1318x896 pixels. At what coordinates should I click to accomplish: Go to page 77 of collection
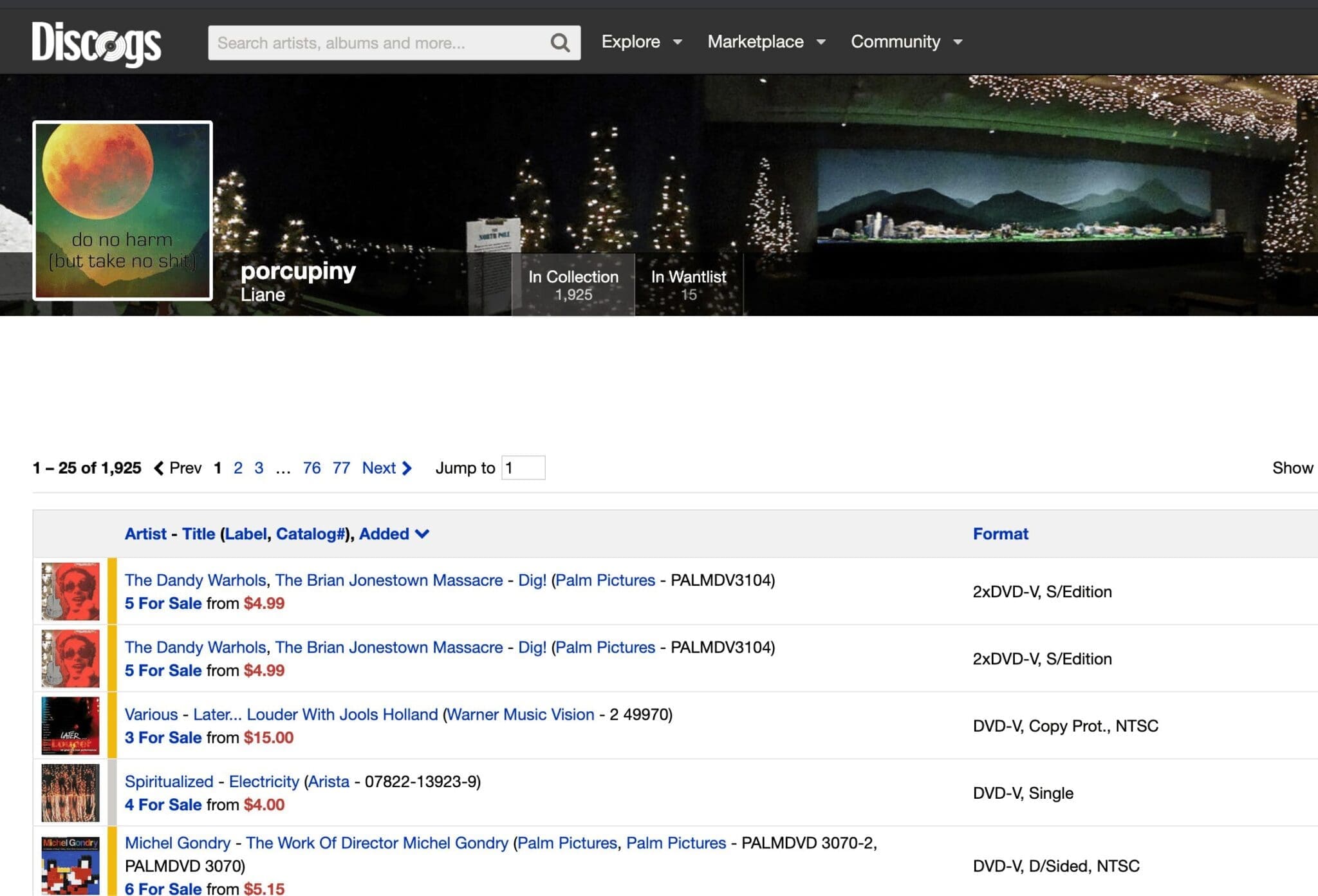click(x=341, y=468)
